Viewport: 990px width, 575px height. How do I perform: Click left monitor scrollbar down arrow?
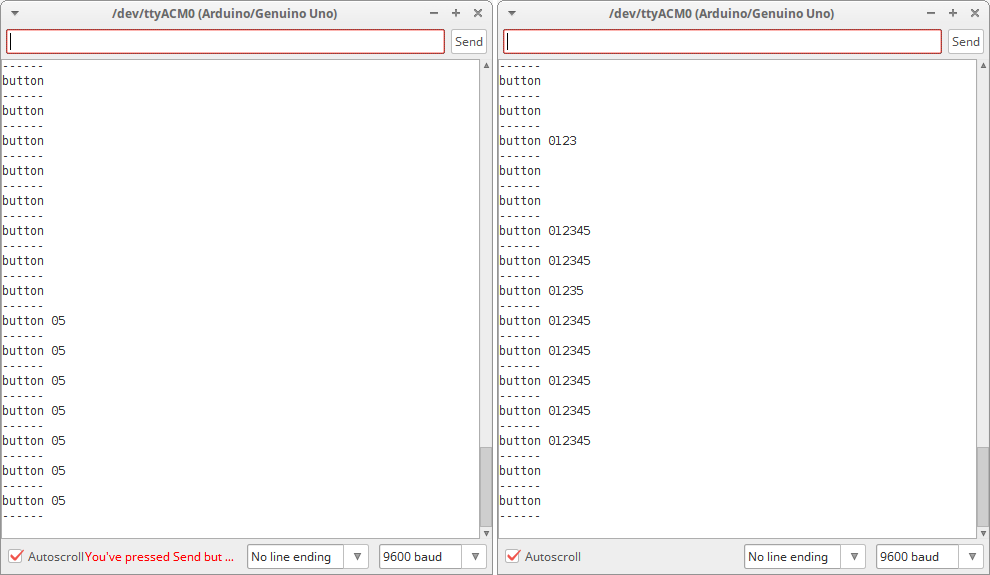click(486, 533)
